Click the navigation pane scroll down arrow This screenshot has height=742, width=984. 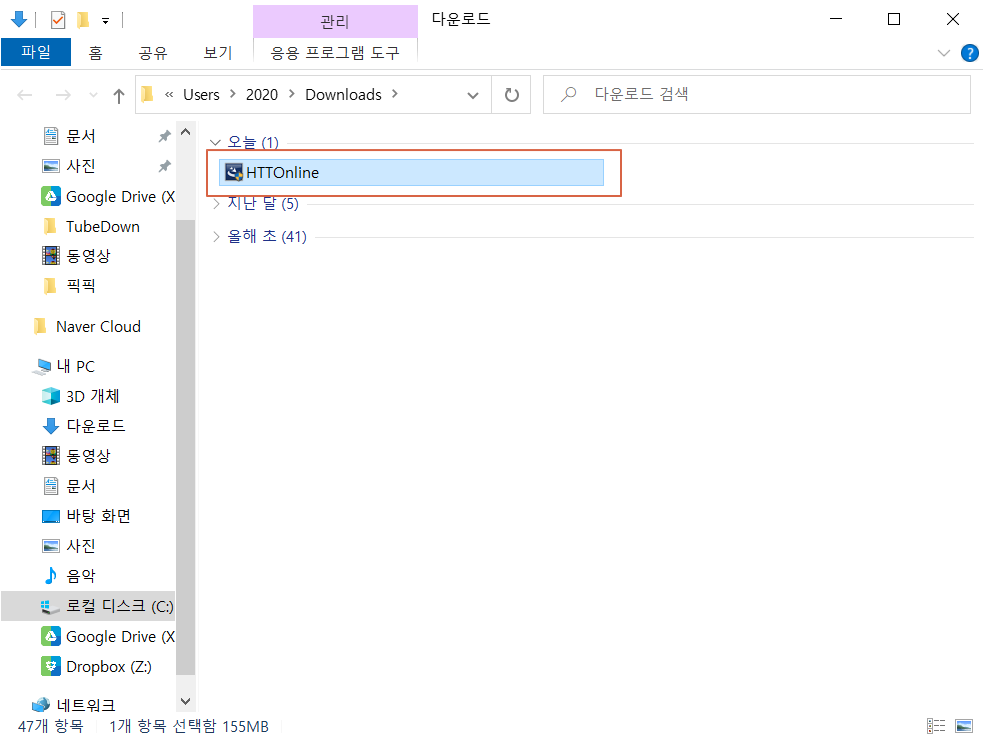[x=185, y=701]
